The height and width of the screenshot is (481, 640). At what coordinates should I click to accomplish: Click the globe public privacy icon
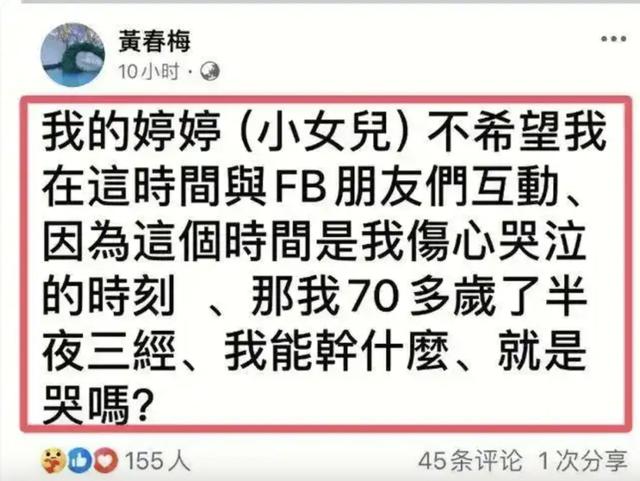coord(209,72)
